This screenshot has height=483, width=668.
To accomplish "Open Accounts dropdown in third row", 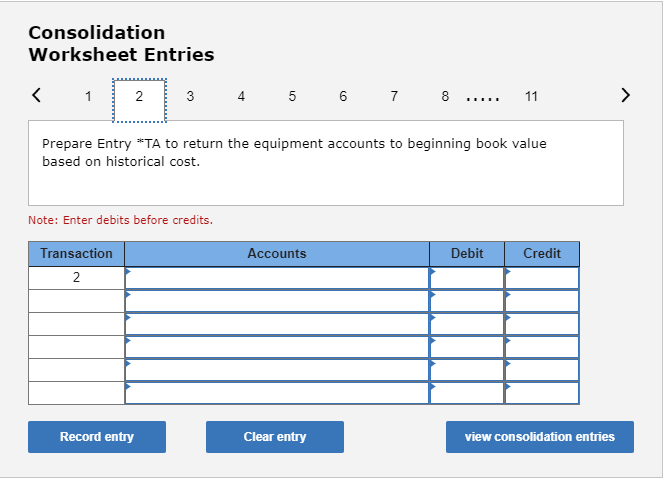I will point(277,324).
